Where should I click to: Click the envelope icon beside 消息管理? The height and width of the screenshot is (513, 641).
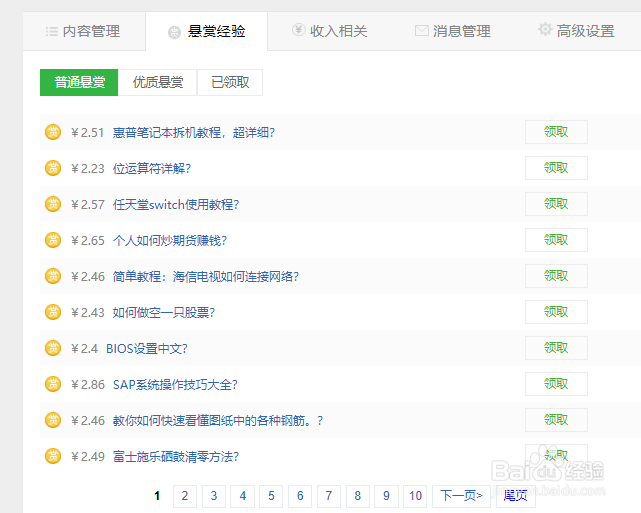422,31
